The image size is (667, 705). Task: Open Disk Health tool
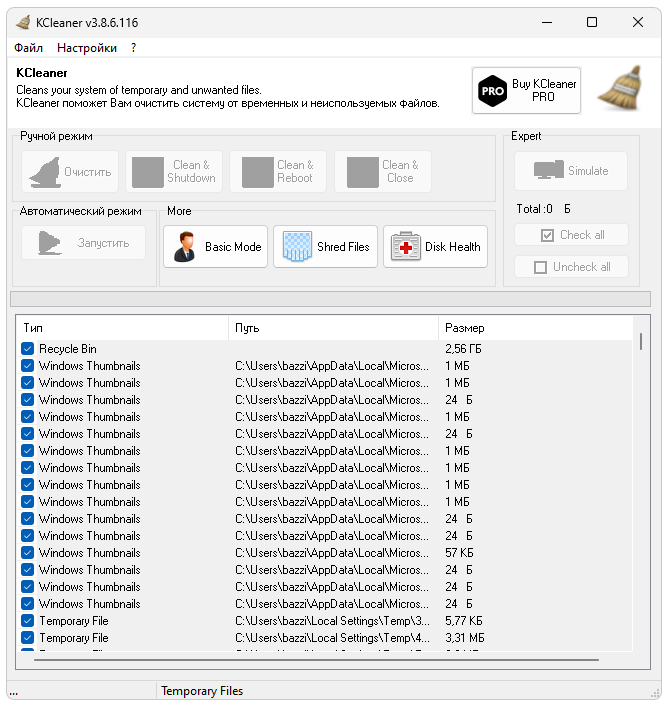[435, 247]
